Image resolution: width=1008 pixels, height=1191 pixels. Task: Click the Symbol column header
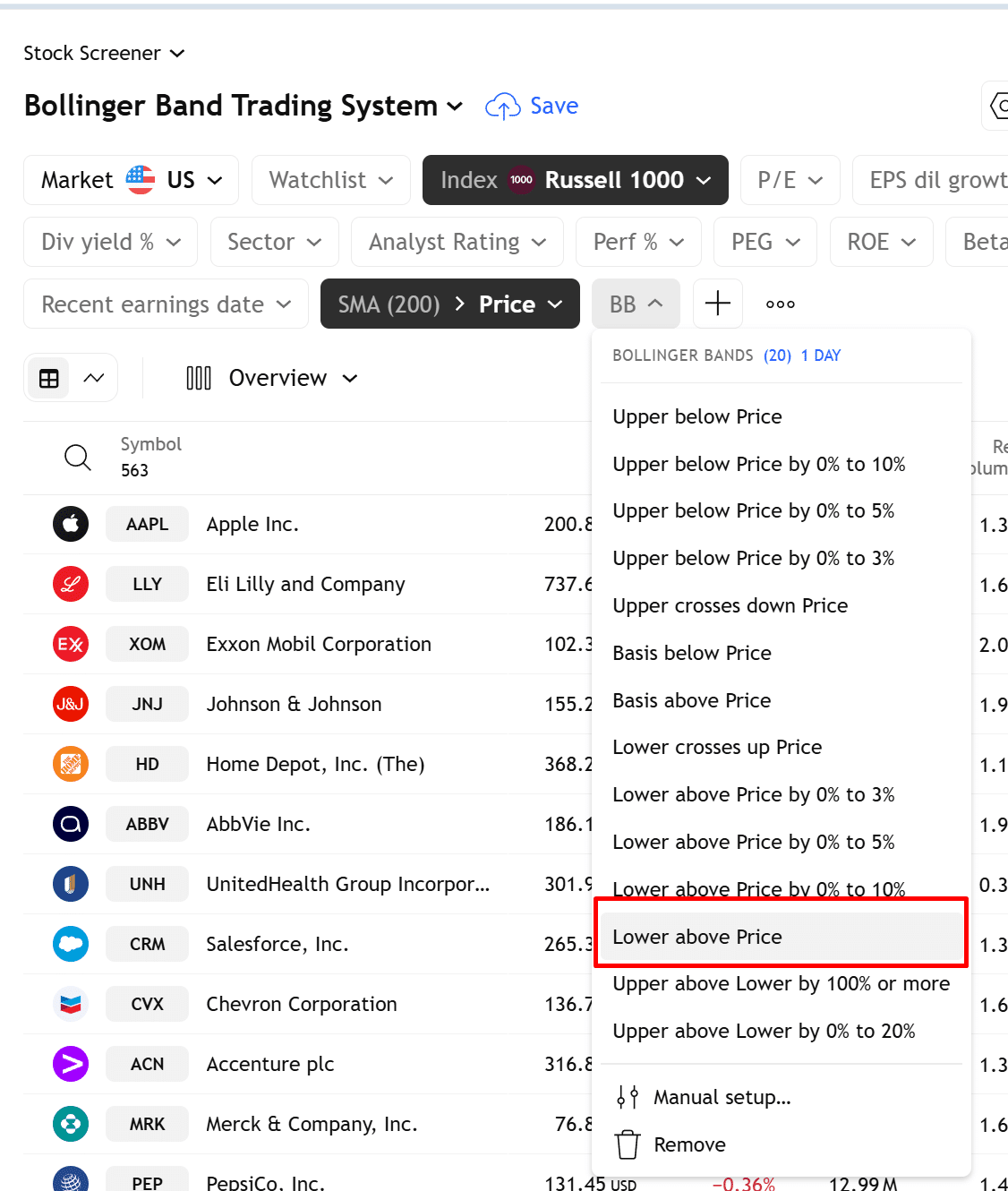tap(151, 444)
